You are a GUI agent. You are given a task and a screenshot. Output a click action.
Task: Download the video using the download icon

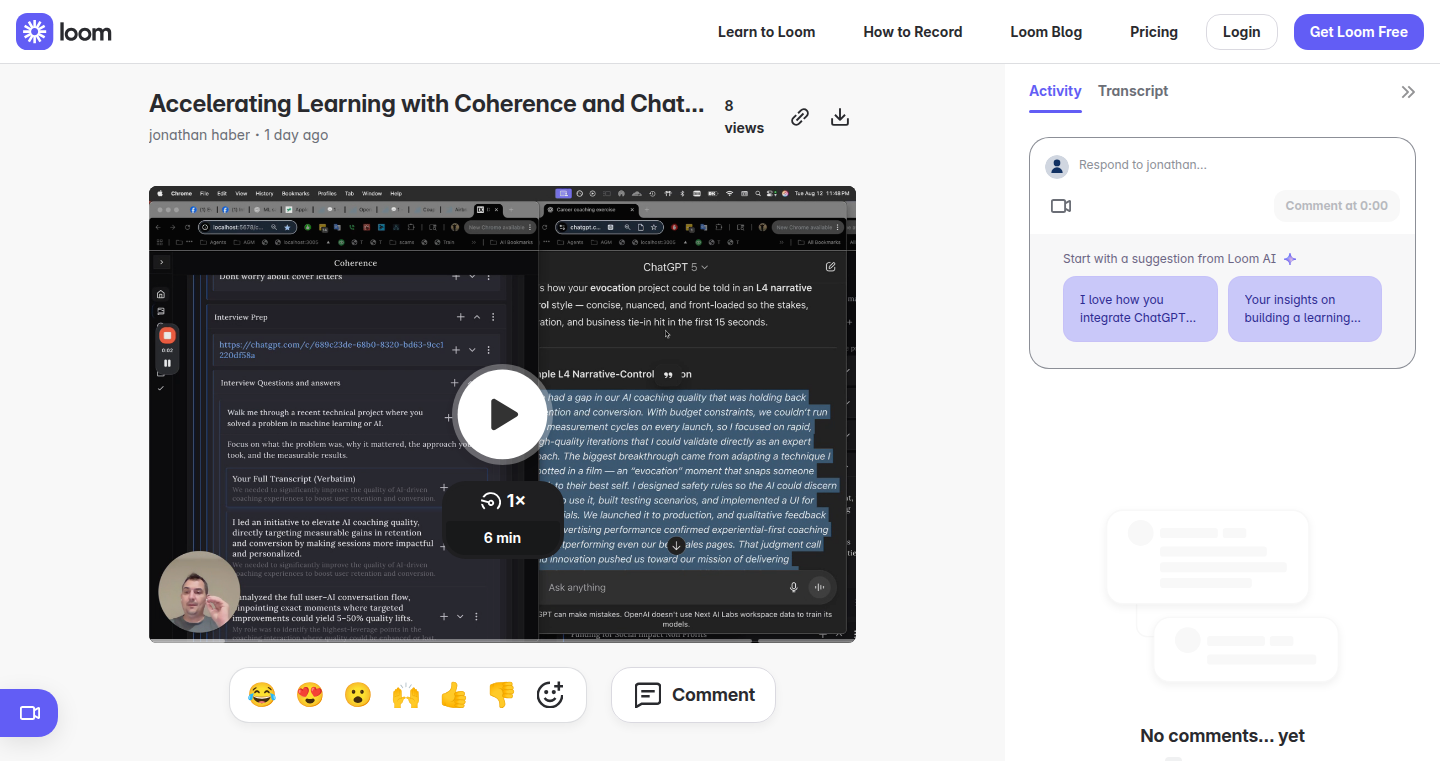pyautogui.click(x=840, y=117)
